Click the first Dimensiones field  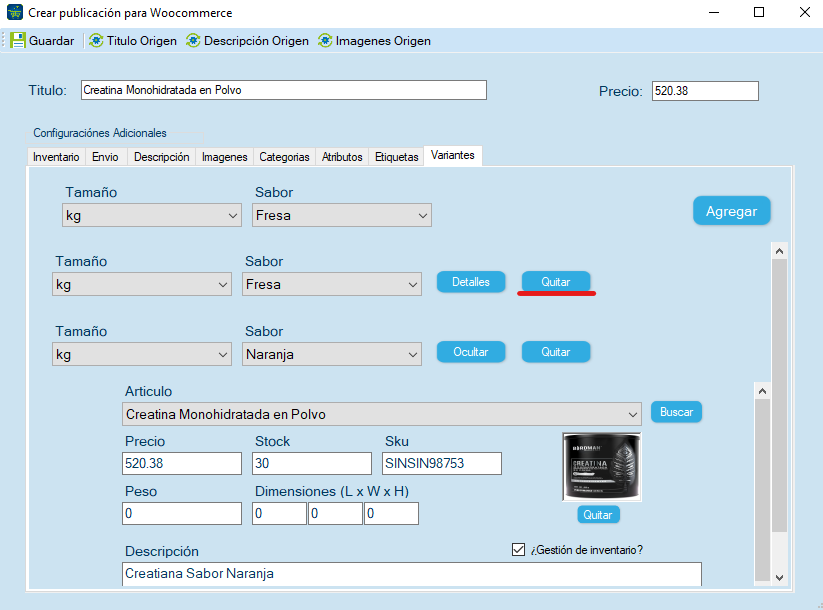click(x=279, y=513)
